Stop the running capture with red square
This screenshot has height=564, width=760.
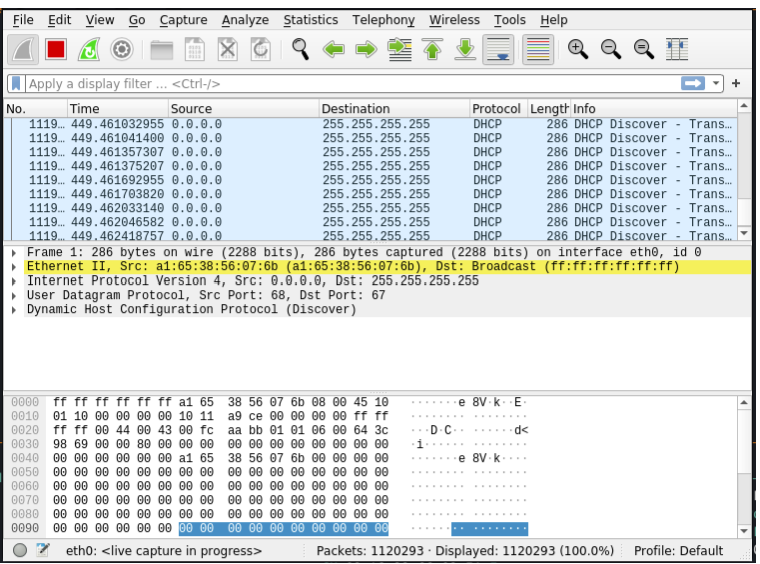pos(56,49)
